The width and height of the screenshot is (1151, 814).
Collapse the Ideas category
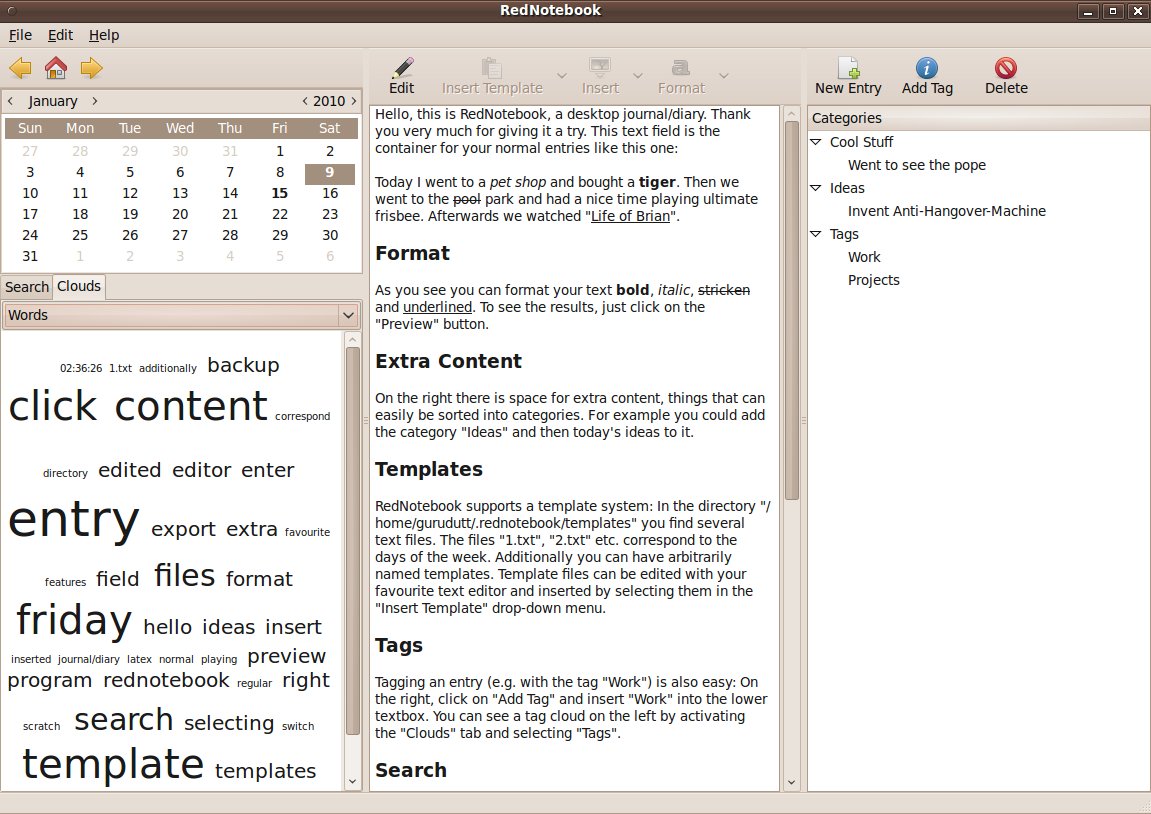point(815,188)
